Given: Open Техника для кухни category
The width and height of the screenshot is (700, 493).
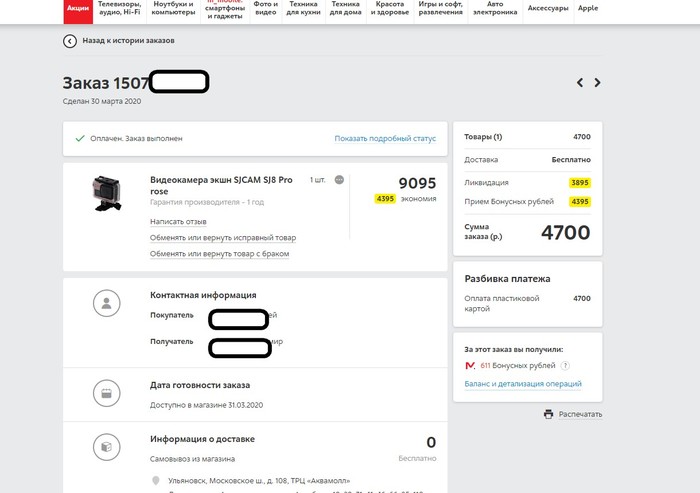Looking at the screenshot, I should coord(302,9).
